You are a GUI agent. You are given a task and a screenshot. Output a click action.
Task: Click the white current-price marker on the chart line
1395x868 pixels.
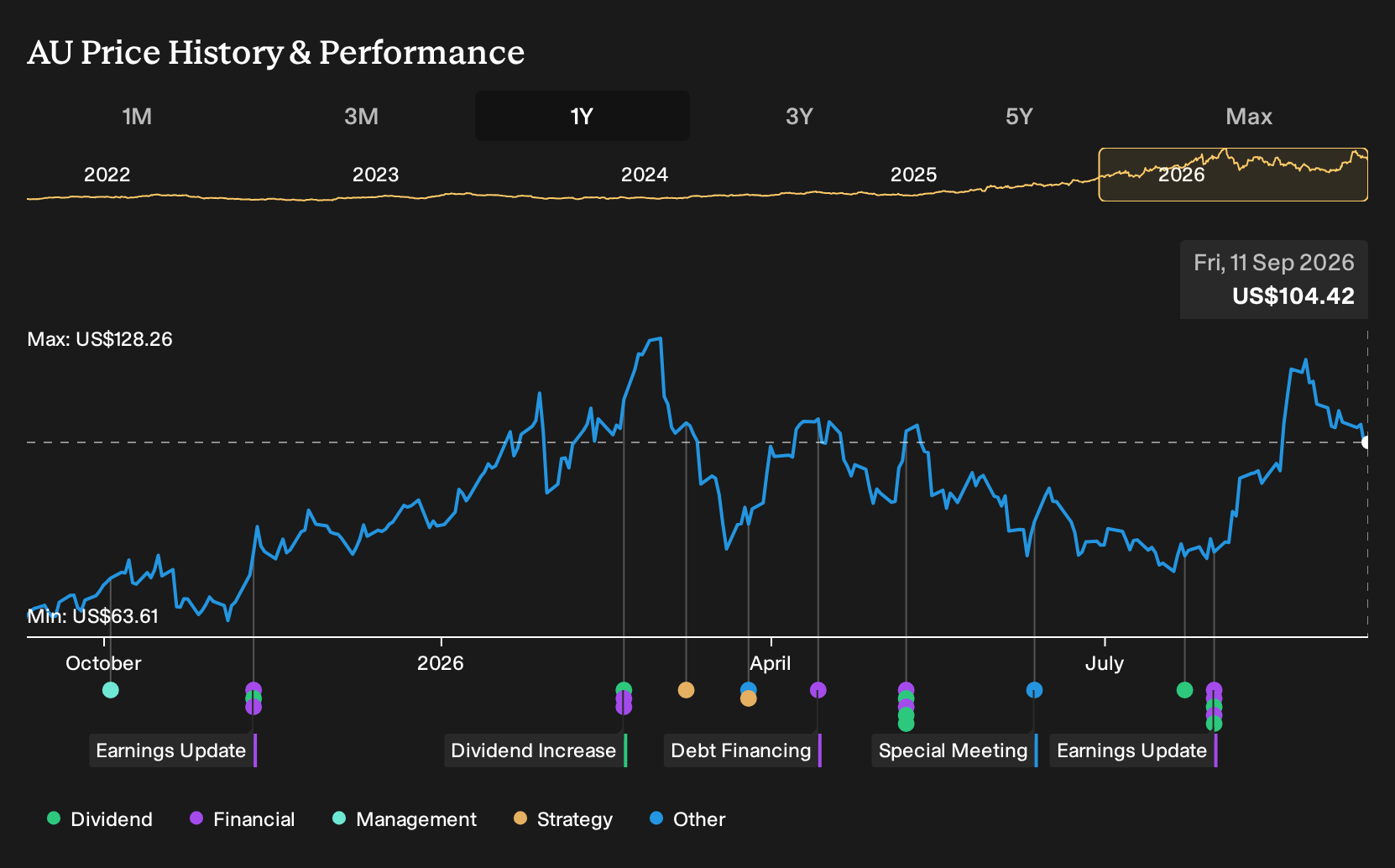point(1366,442)
